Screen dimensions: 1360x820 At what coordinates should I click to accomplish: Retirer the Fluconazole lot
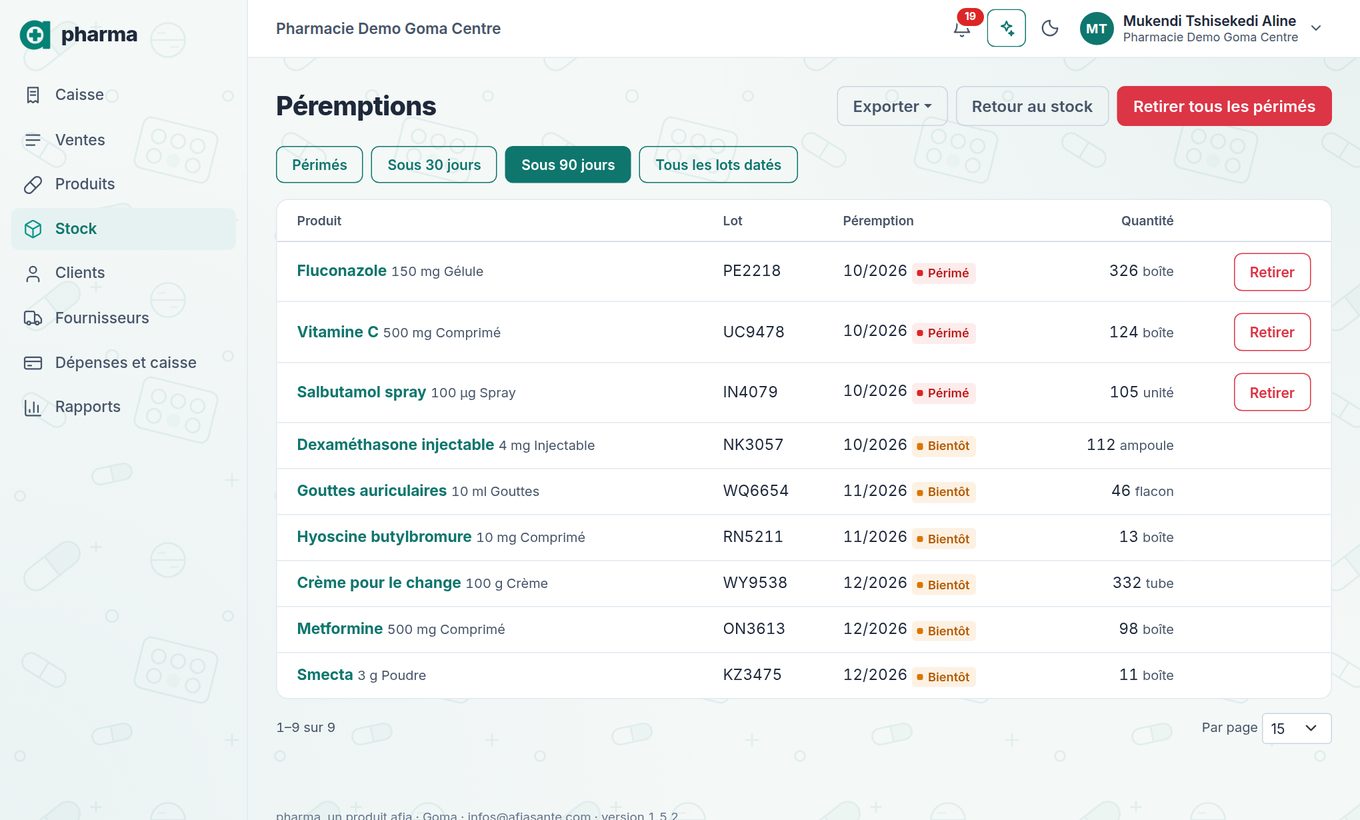click(1272, 272)
